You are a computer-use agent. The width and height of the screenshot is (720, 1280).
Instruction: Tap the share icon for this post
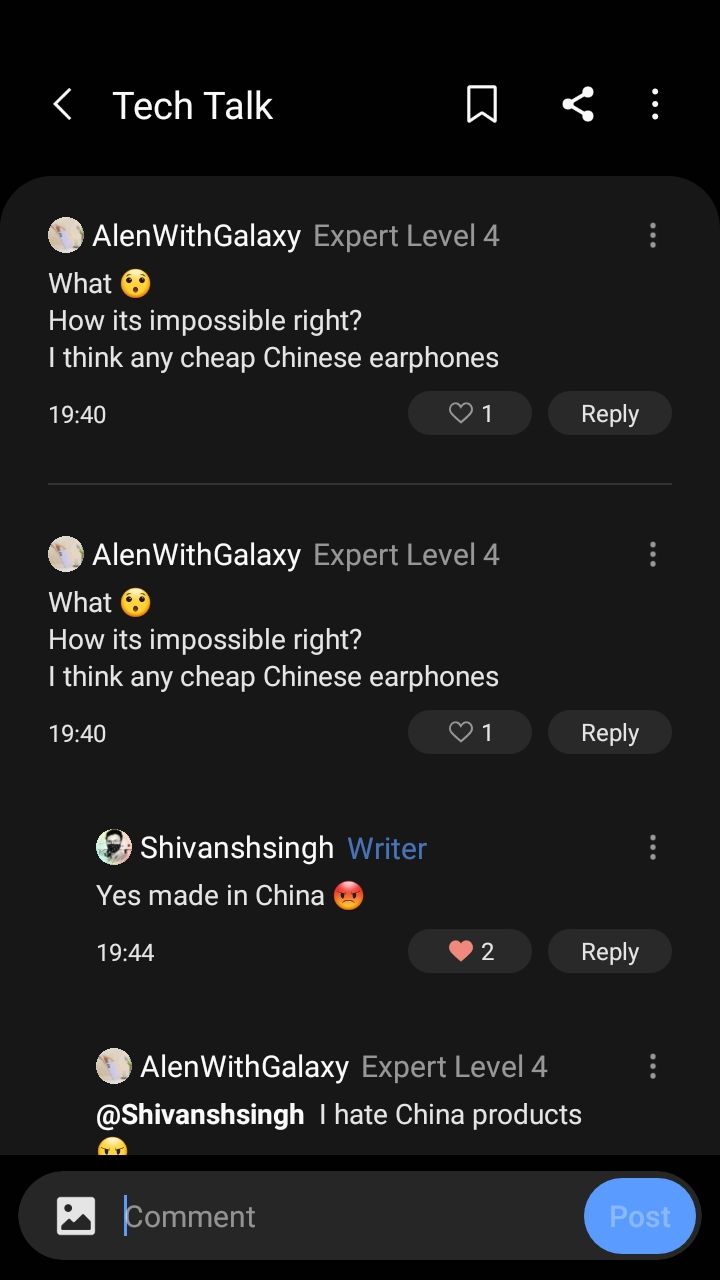tap(578, 104)
